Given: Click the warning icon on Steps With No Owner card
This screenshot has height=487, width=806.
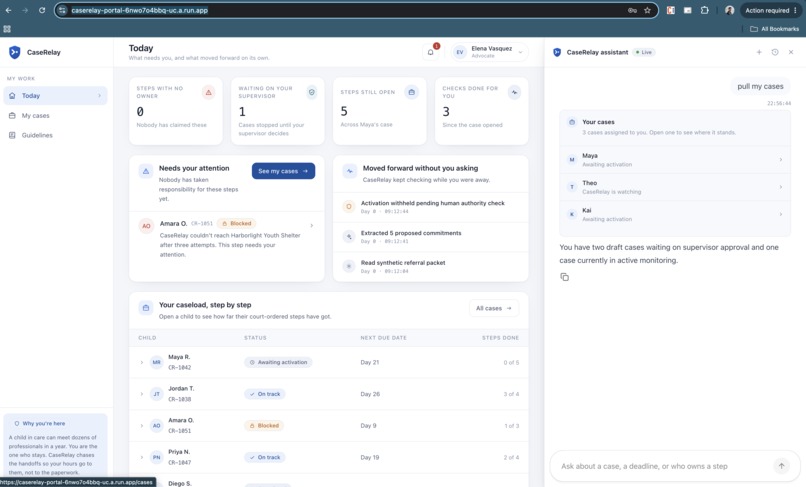Looking at the screenshot, I should coord(209,93).
